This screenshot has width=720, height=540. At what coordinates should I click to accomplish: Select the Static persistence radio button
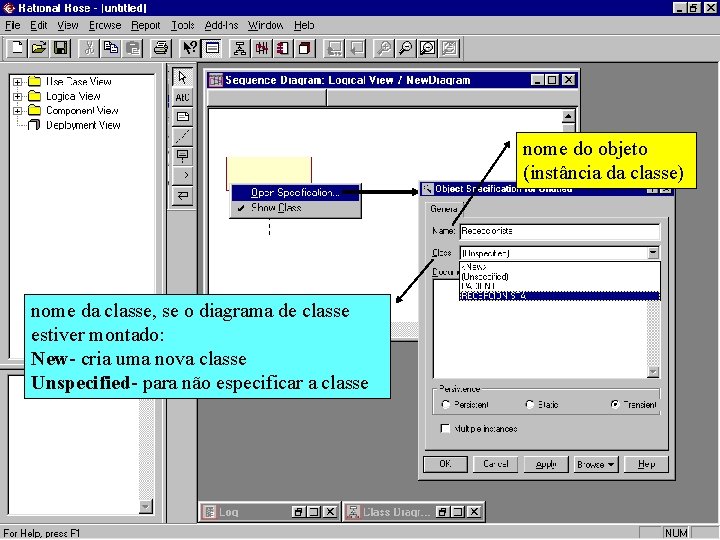(529, 405)
